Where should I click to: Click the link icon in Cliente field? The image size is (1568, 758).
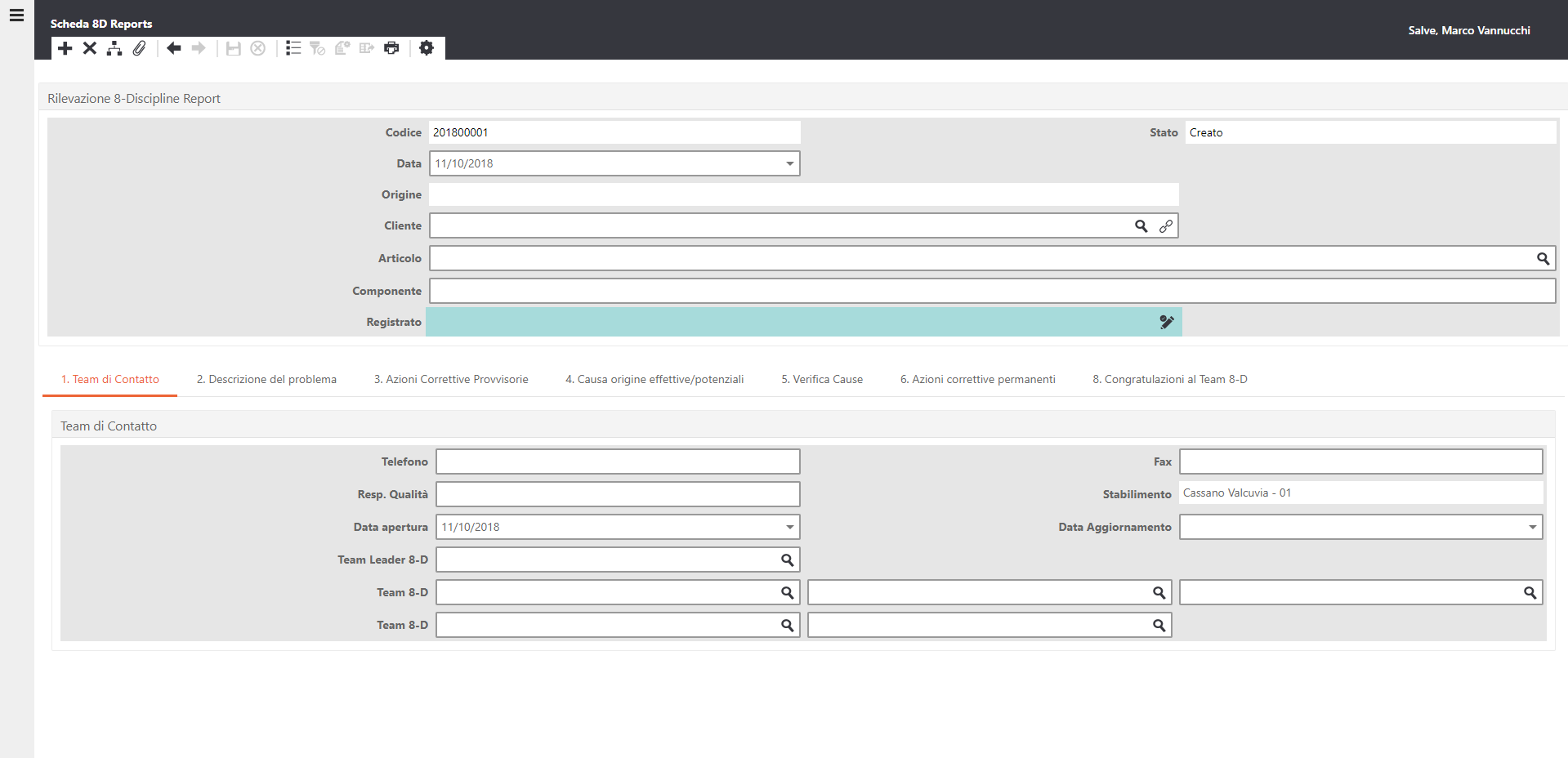coord(1166,226)
